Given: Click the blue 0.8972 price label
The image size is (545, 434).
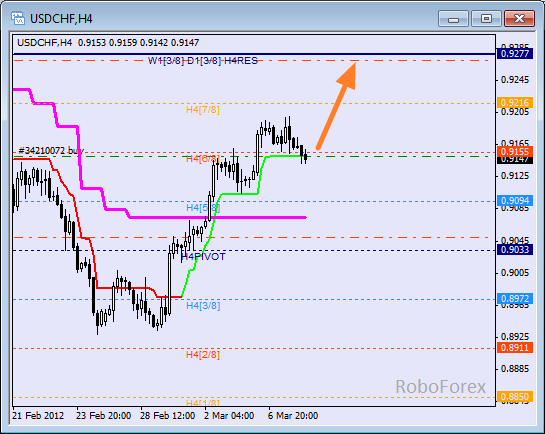Looking at the screenshot, I should coord(515,298).
